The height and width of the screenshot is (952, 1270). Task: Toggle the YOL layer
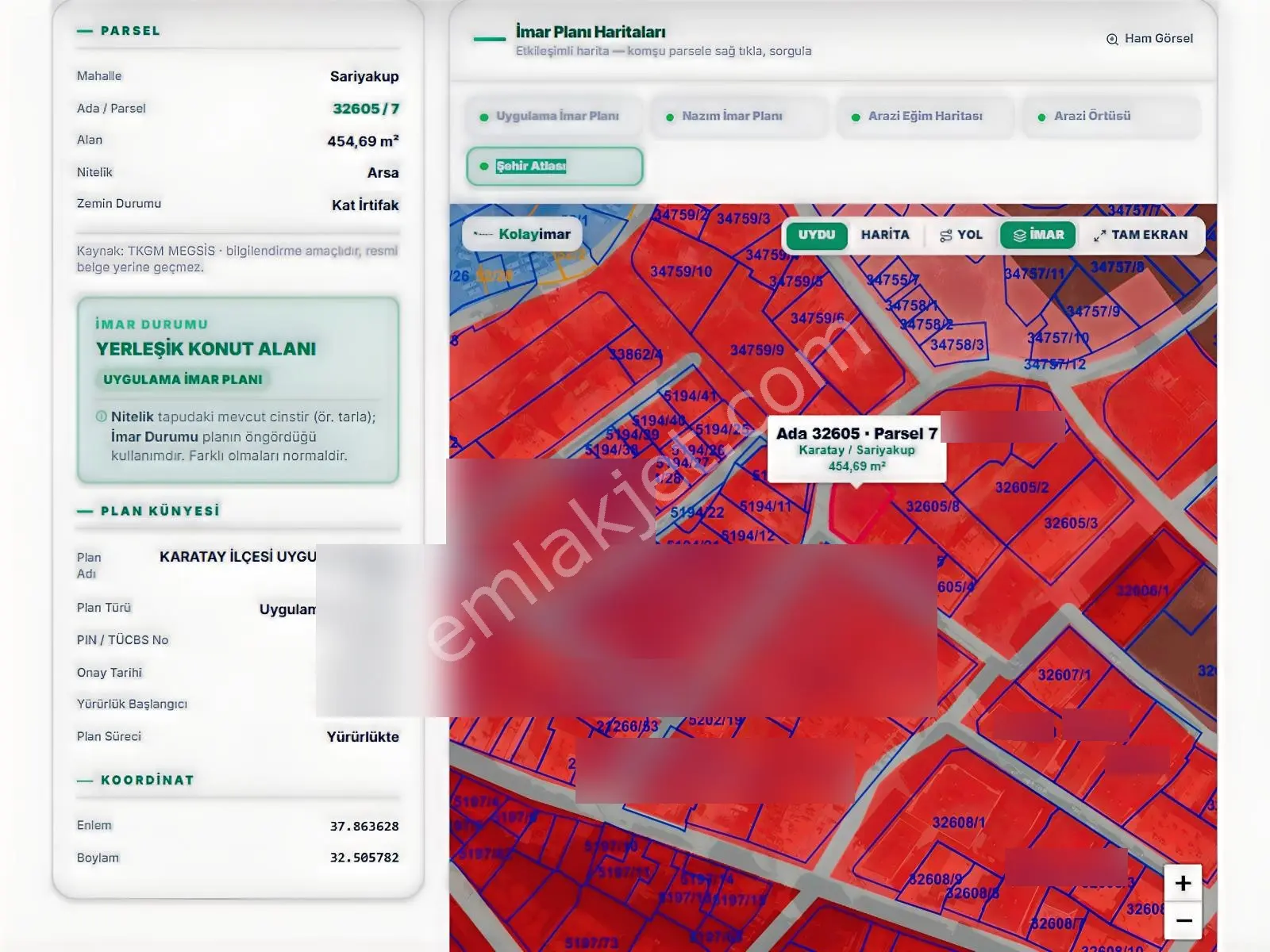coord(961,235)
